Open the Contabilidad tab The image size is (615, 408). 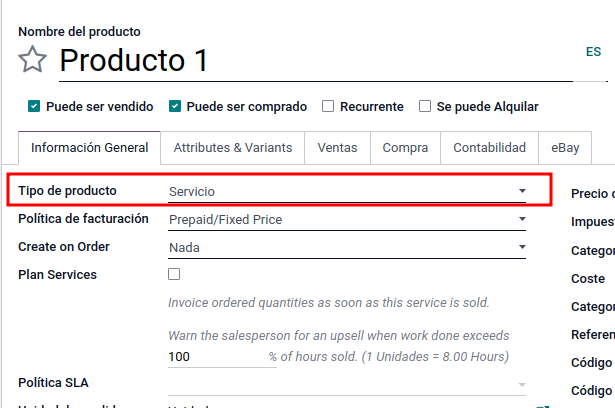489,147
